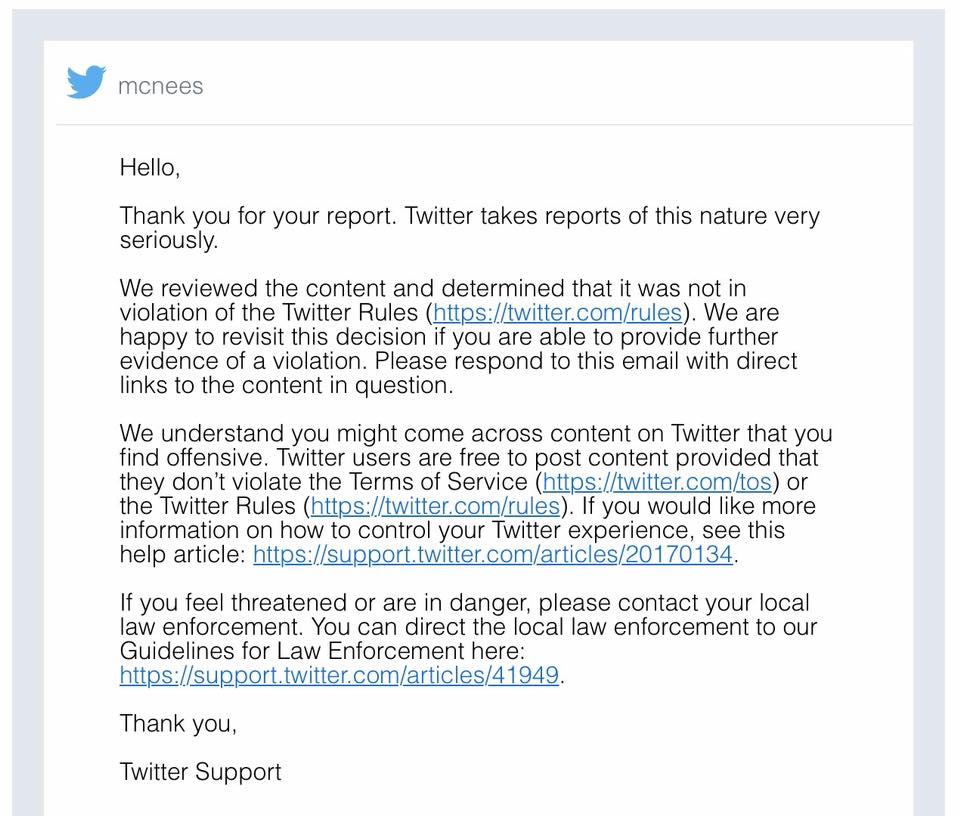Select the mcnees username in header
The width and height of the screenshot is (960, 816).
pyautogui.click(x=160, y=86)
